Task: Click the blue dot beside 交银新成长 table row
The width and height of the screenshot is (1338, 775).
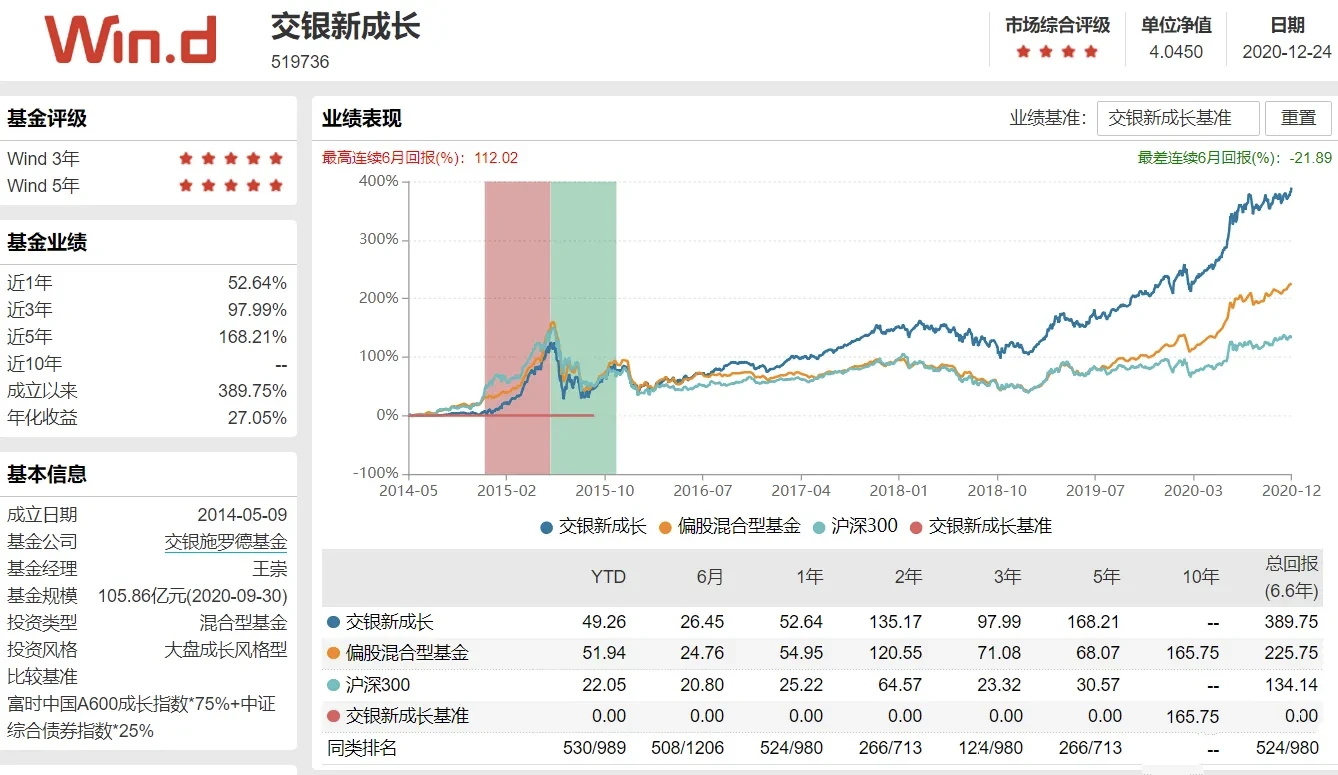Action: (x=333, y=622)
